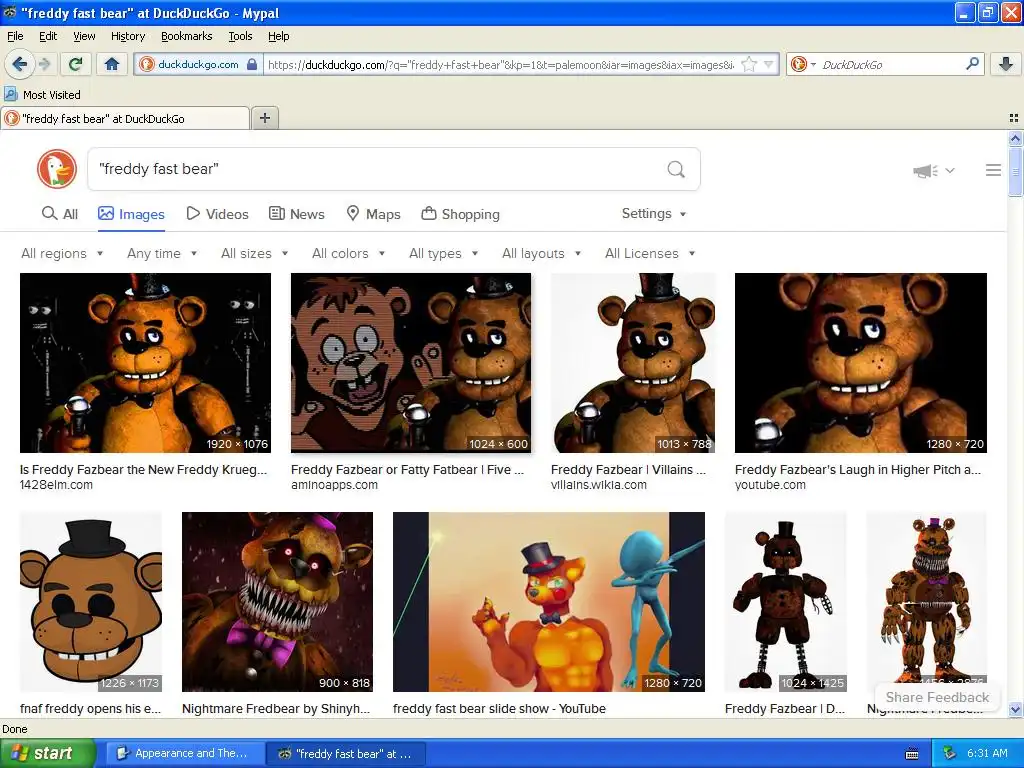Open the Nightmare Fredbear 900 × 818 image
Viewport: 1024px width, 768px height.
(x=278, y=601)
